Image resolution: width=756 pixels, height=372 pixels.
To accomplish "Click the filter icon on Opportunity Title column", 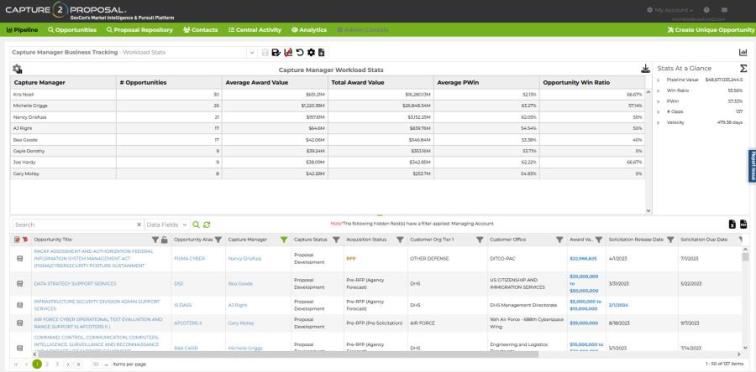I will pos(155,239).
